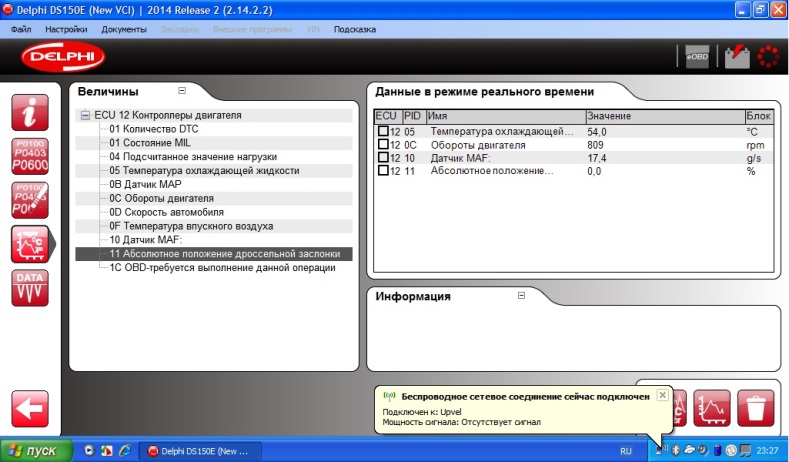Click the partly hidden red chart button

tap(679, 408)
